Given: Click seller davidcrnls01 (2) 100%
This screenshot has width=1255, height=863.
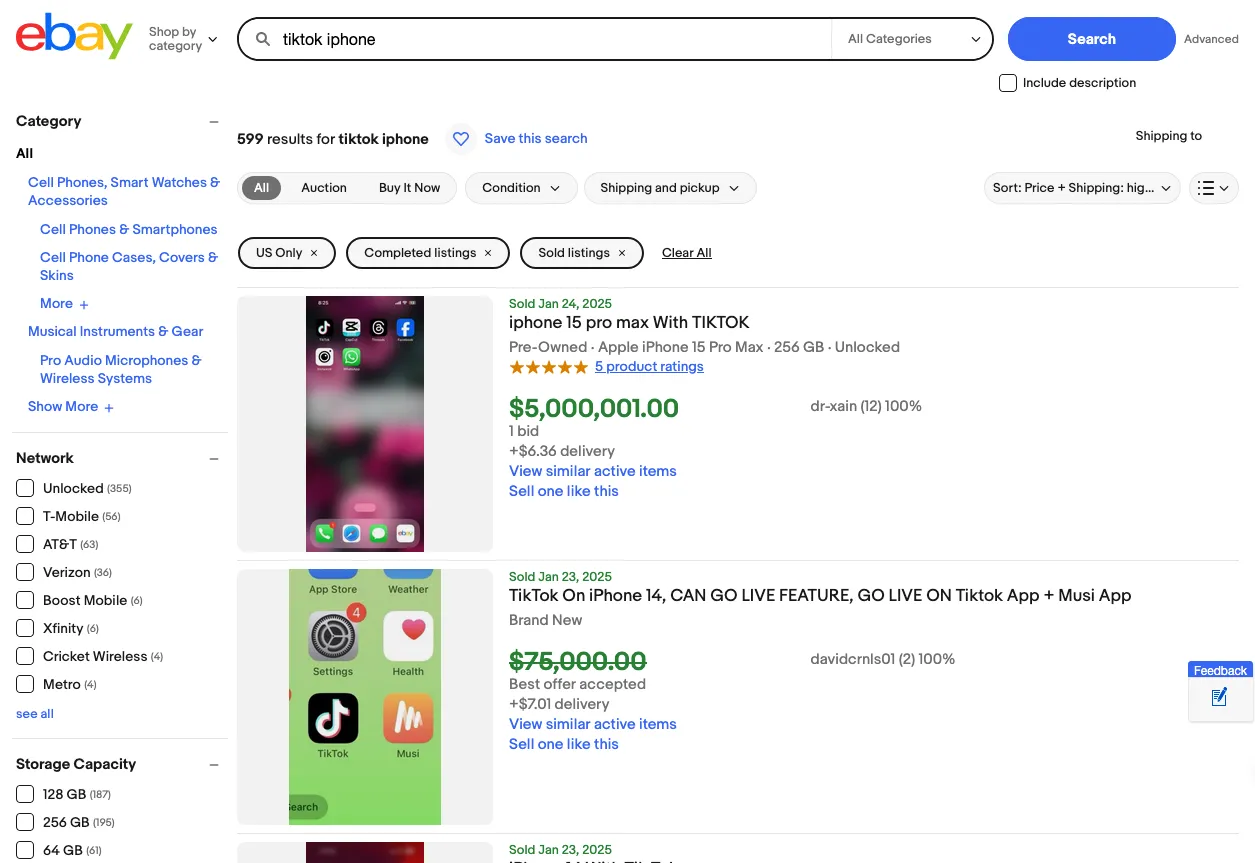Looking at the screenshot, I should pos(883,660).
